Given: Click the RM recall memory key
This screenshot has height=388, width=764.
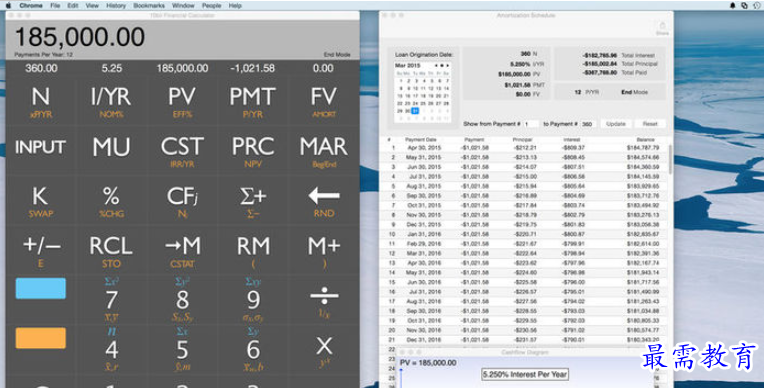Looking at the screenshot, I should [252, 250].
